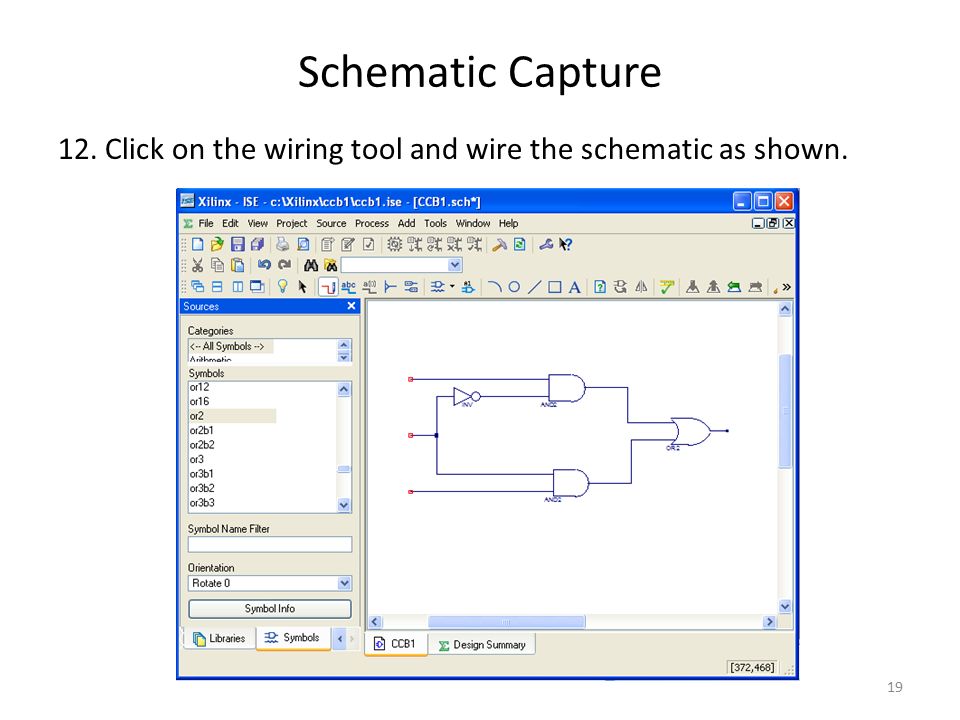Image resolution: width=960 pixels, height=720 pixels.
Task: Click the Rotate symbol icon
Action: (620, 287)
